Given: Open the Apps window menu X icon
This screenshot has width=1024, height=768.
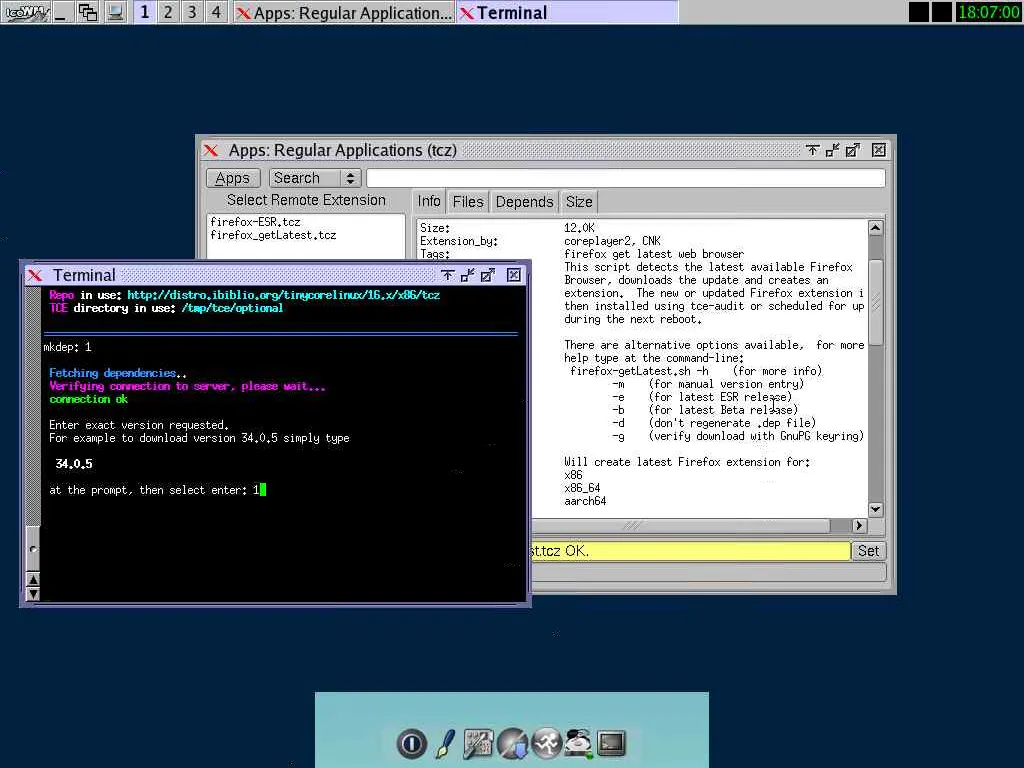Looking at the screenshot, I should (211, 150).
